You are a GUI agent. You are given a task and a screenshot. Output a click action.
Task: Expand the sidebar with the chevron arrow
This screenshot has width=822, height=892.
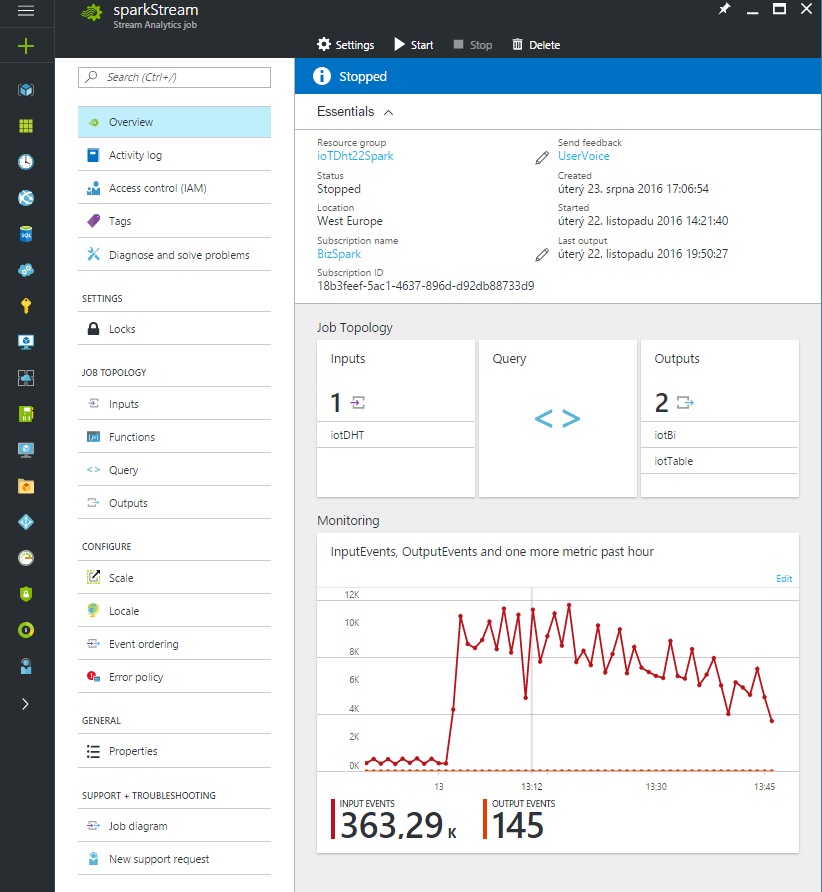pos(27,704)
